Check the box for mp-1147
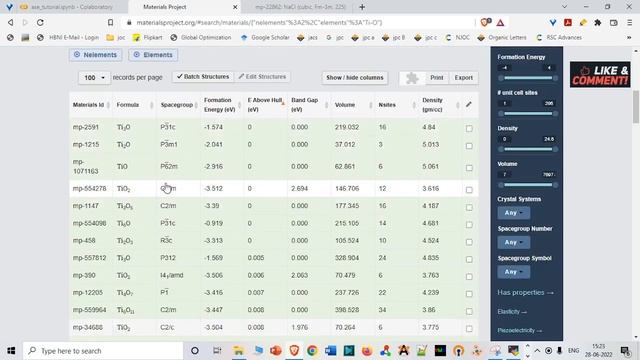Viewport: 640px width, 360px height. point(469,207)
